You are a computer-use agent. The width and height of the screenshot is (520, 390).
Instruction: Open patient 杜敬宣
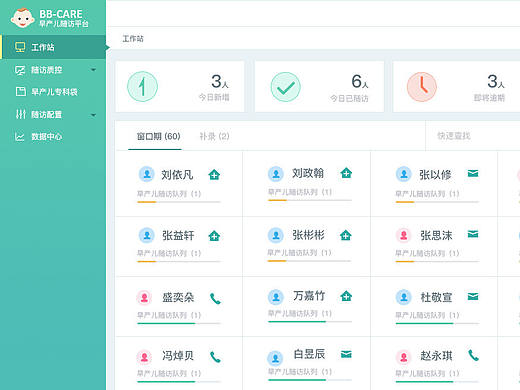[x=436, y=297]
